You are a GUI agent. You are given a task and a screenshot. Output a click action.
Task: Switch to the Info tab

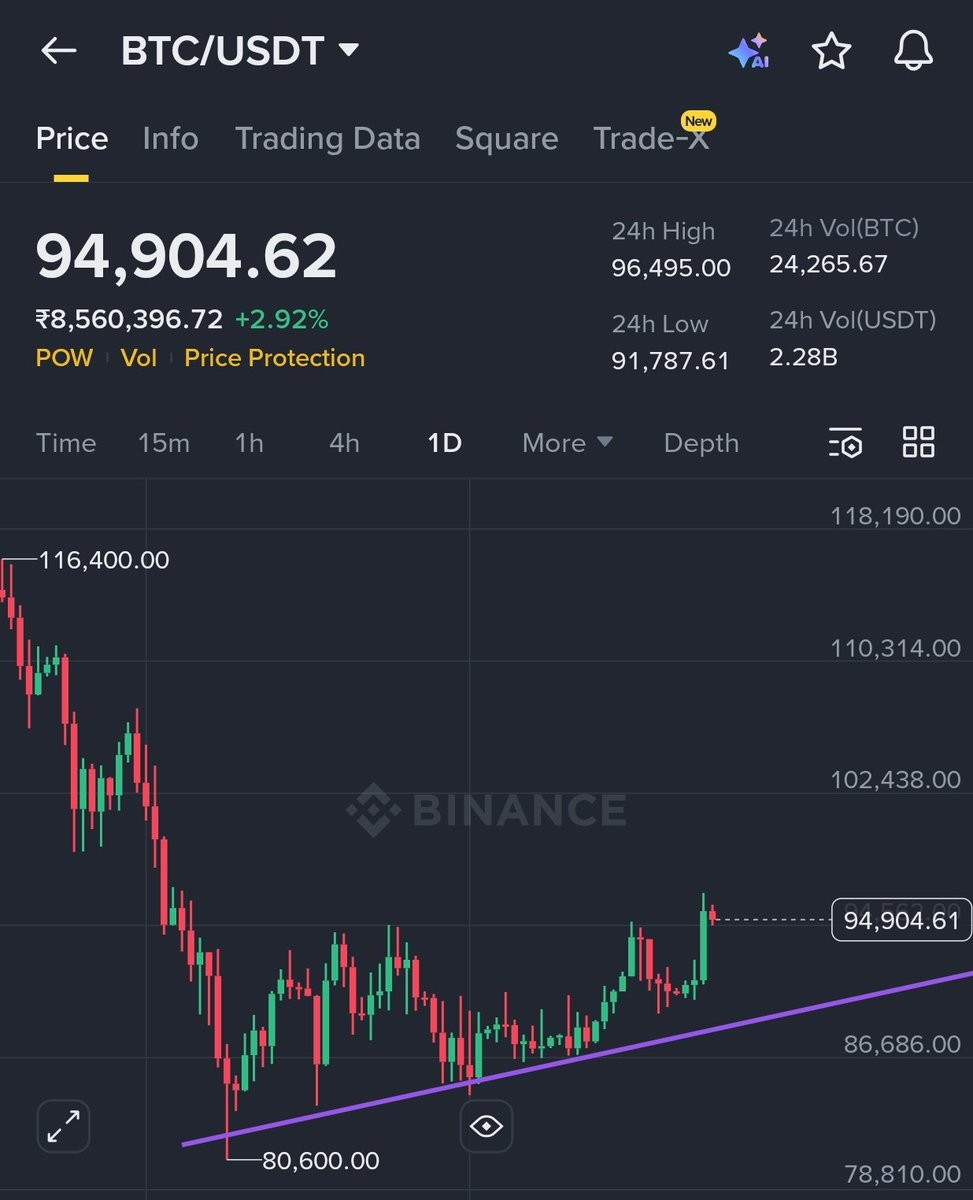[170, 139]
